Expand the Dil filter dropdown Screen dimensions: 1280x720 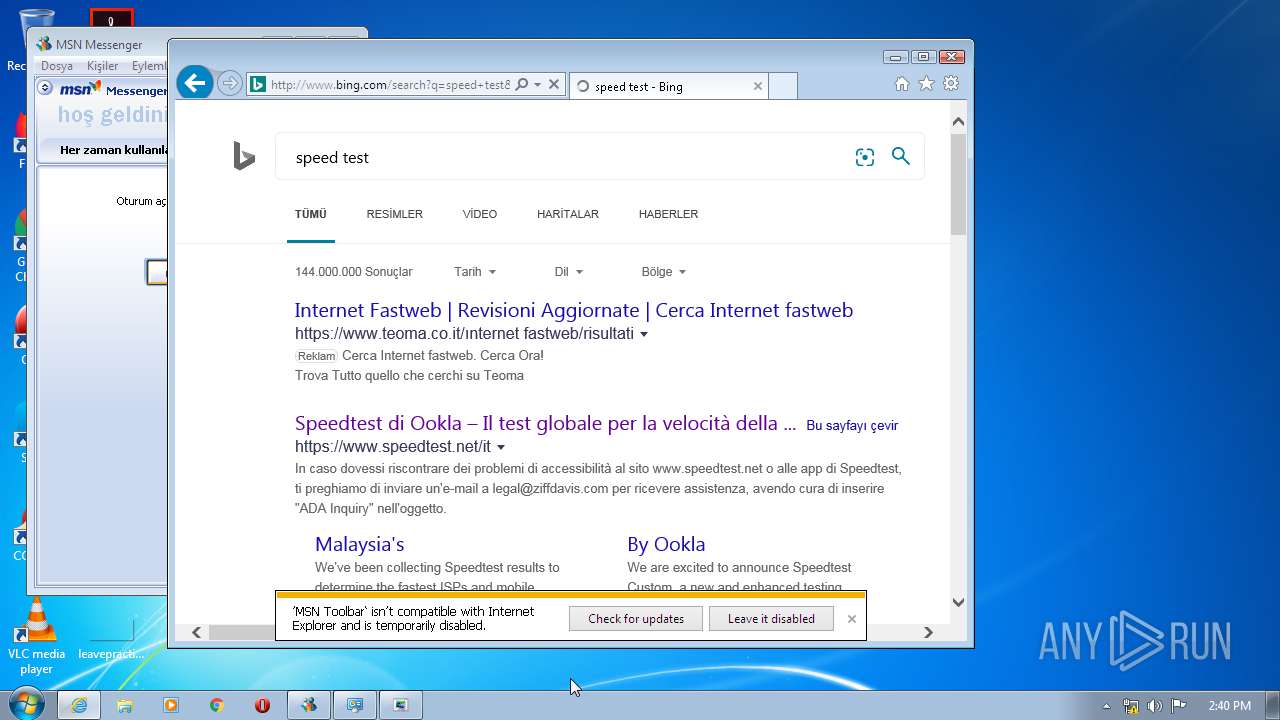pos(568,272)
